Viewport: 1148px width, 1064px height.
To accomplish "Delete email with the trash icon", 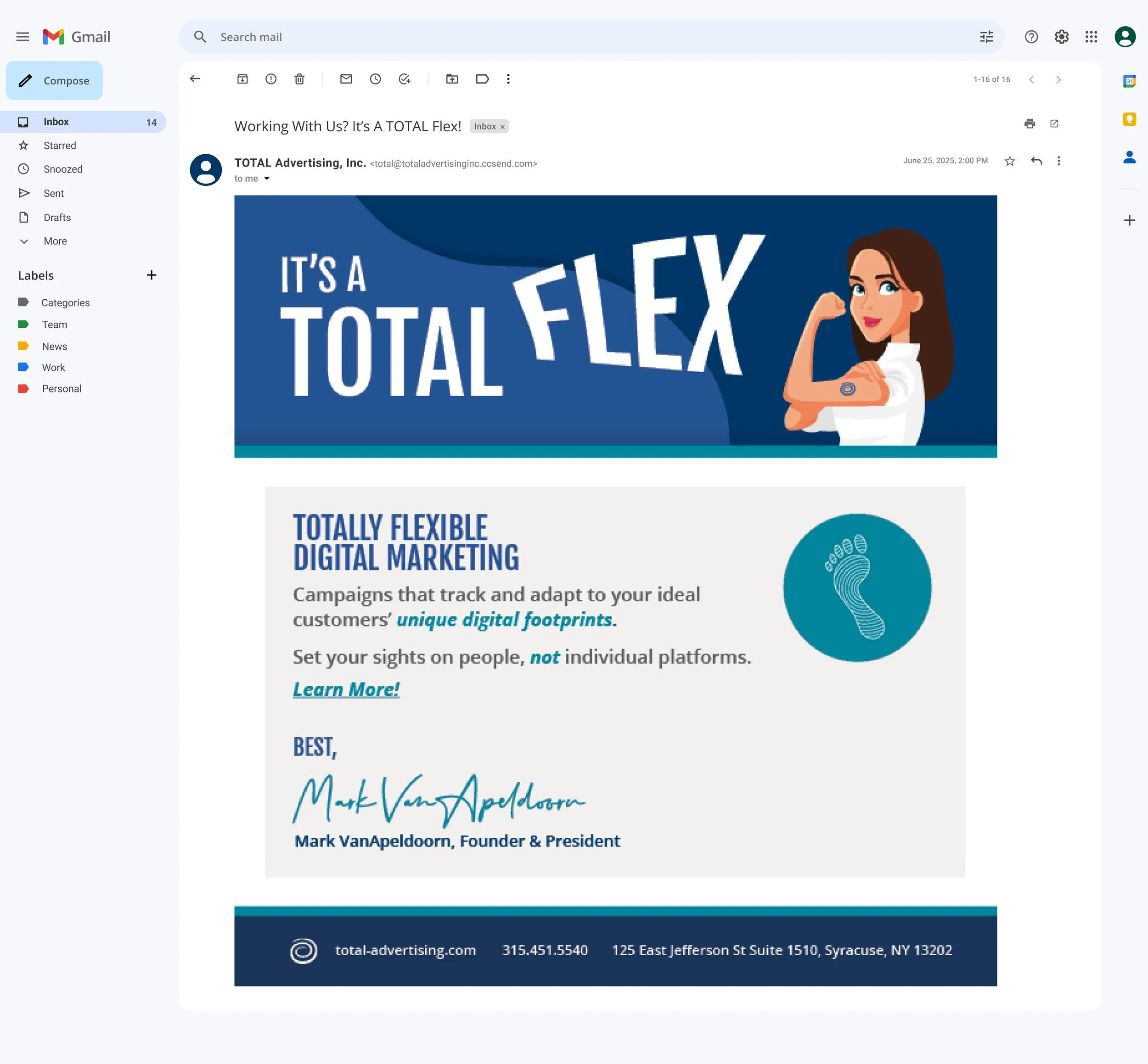I will coord(299,79).
